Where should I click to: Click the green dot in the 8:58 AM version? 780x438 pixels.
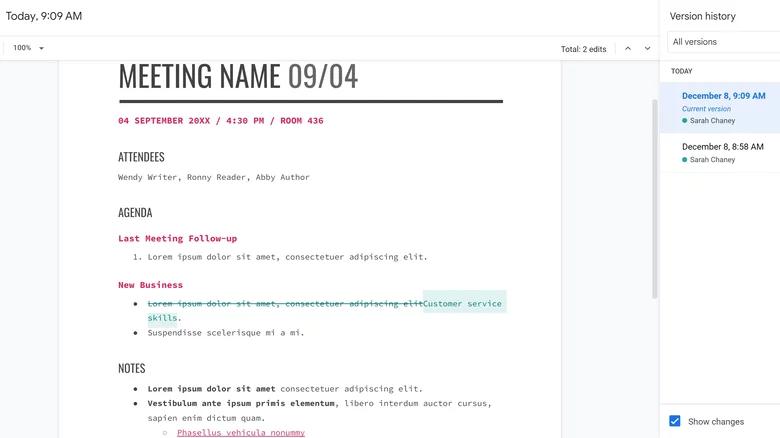click(x=685, y=160)
